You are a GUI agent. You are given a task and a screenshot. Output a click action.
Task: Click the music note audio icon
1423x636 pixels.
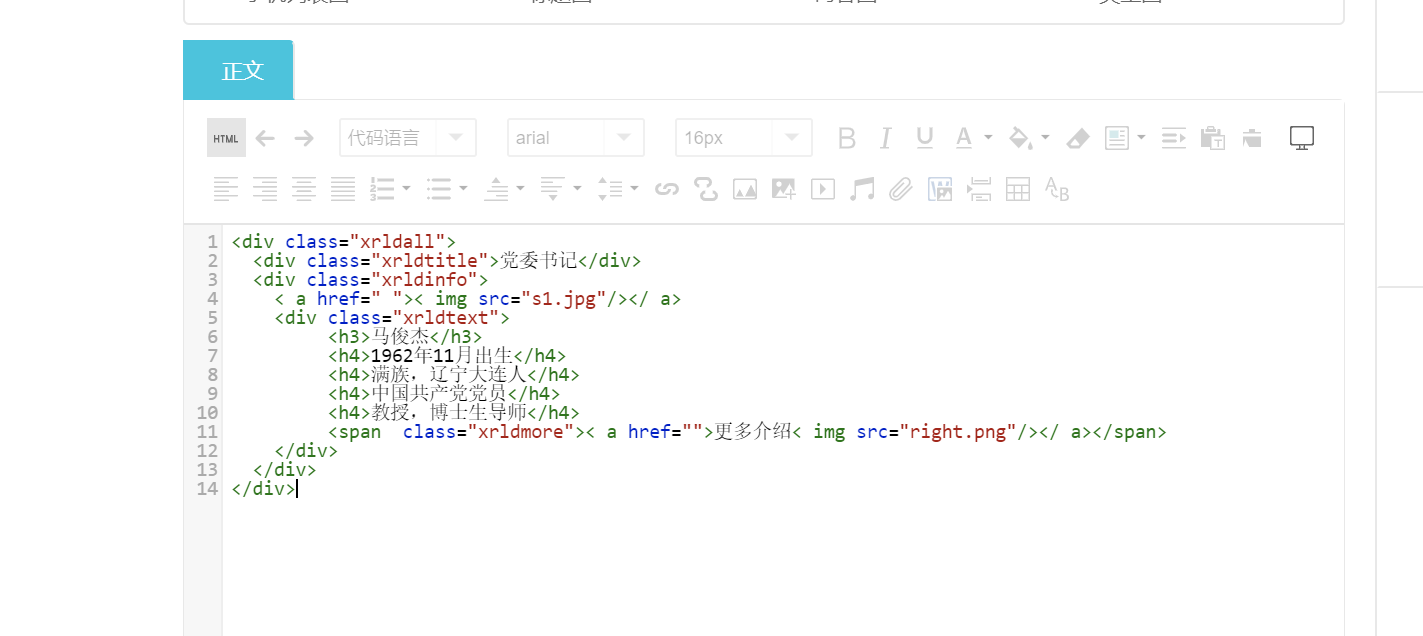861,189
